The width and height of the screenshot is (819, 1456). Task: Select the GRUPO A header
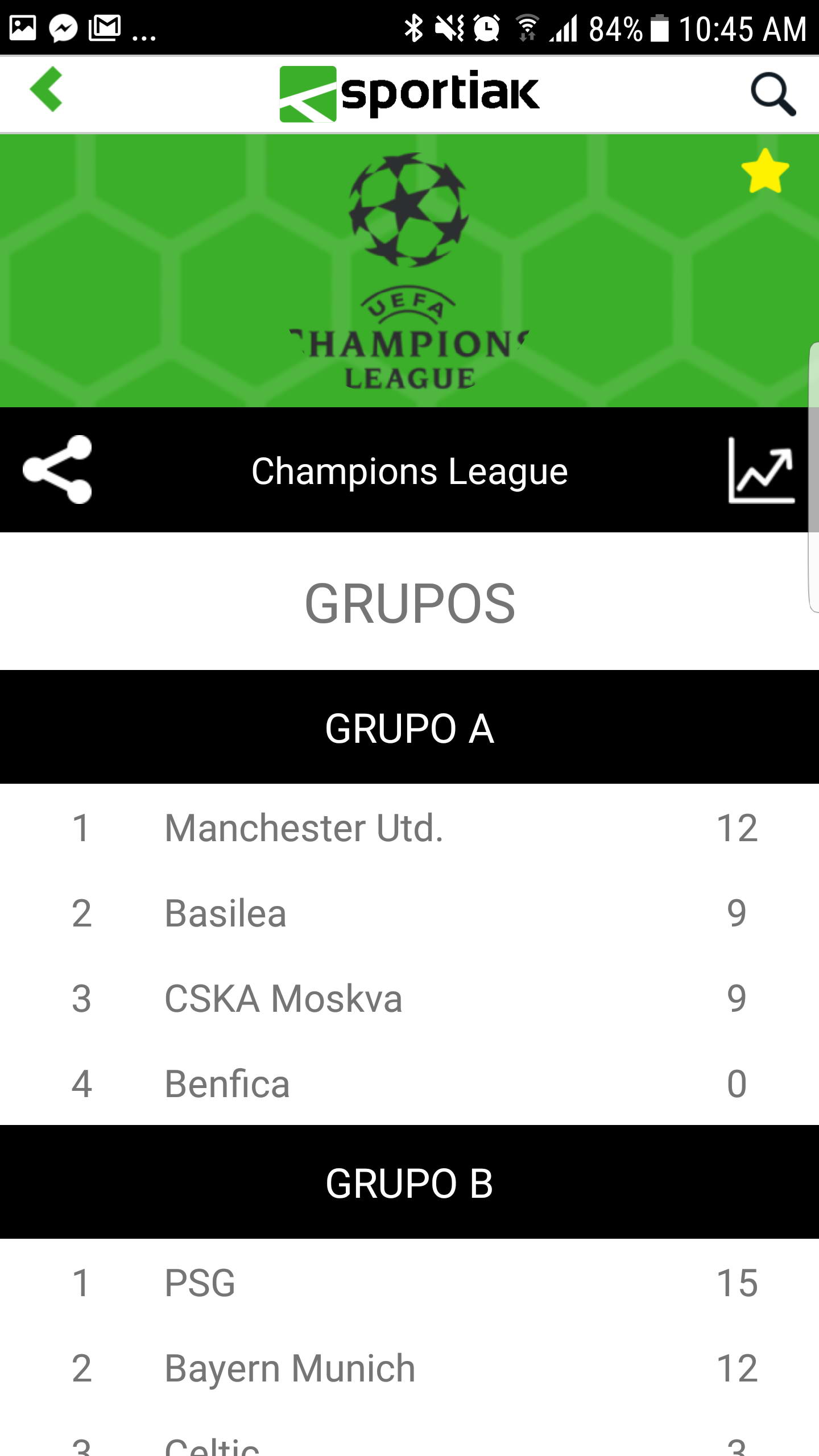[409, 728]
